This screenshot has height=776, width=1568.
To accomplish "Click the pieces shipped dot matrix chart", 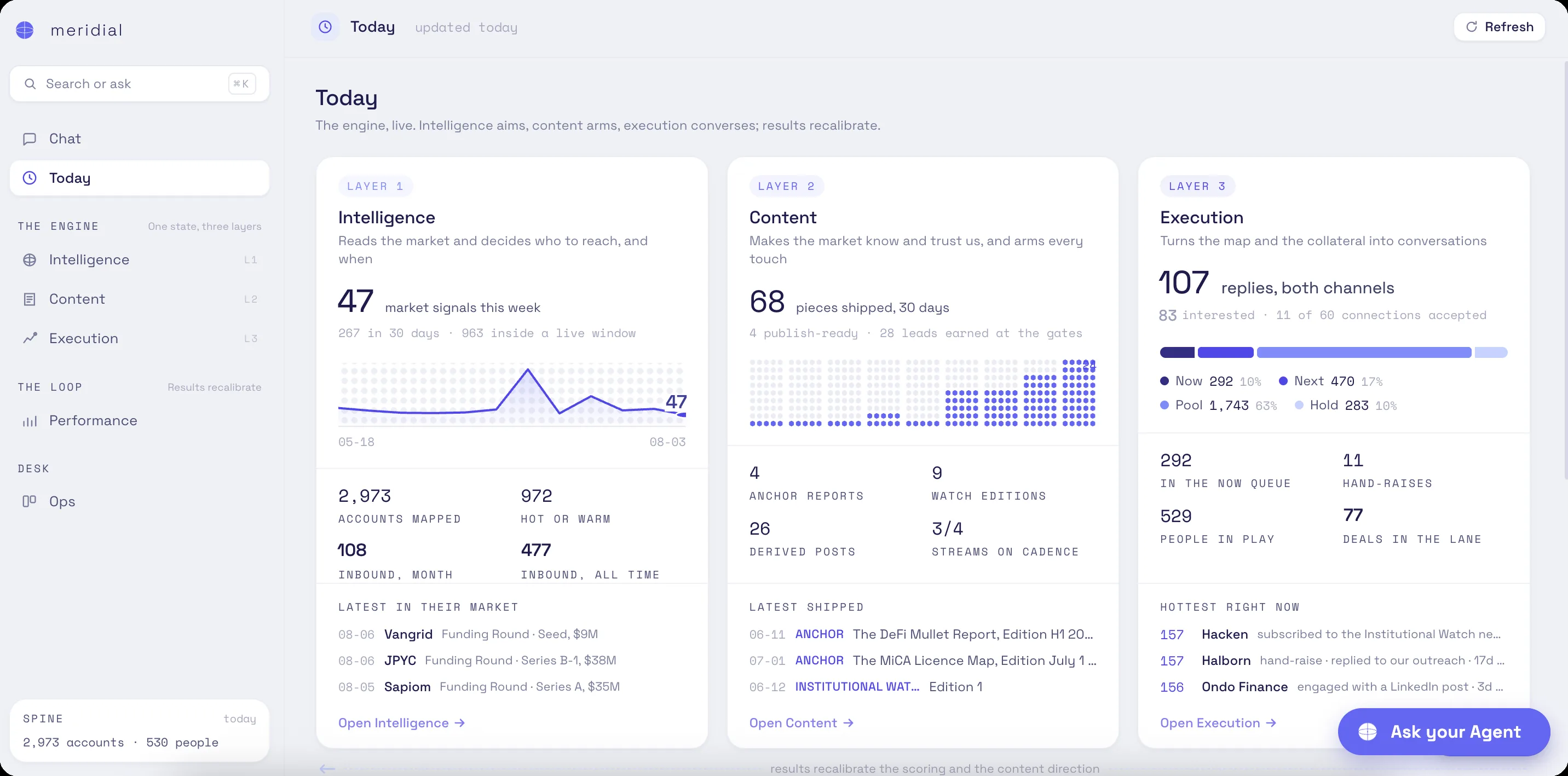I will coord(923,392).
